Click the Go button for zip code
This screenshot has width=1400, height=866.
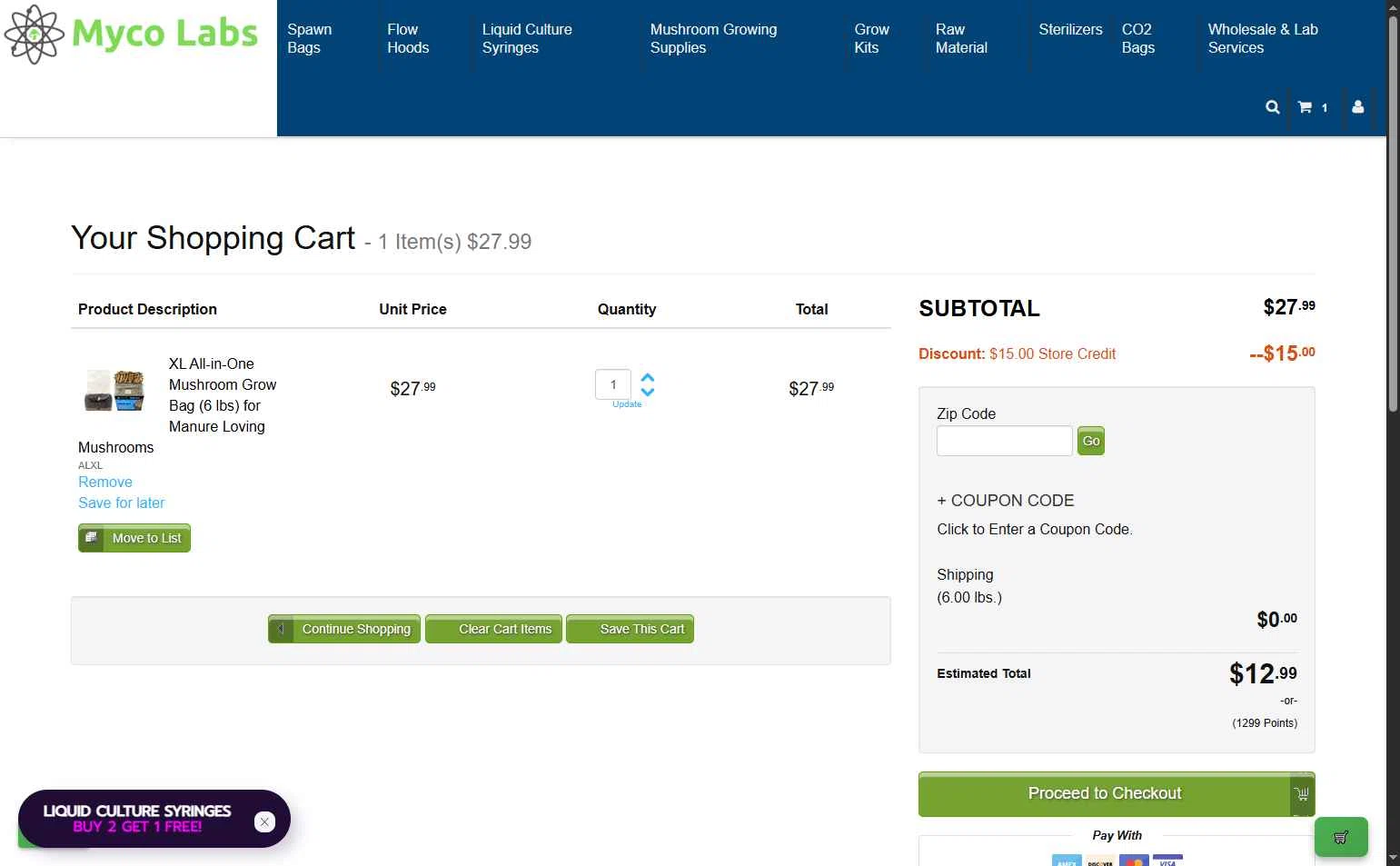coord(1091,441)
